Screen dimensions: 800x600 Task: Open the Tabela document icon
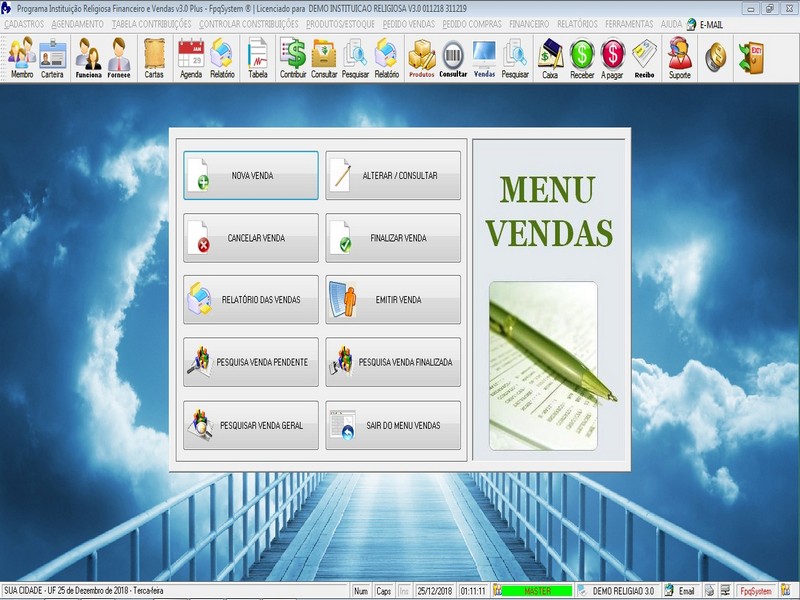click(x=258, y=58)
